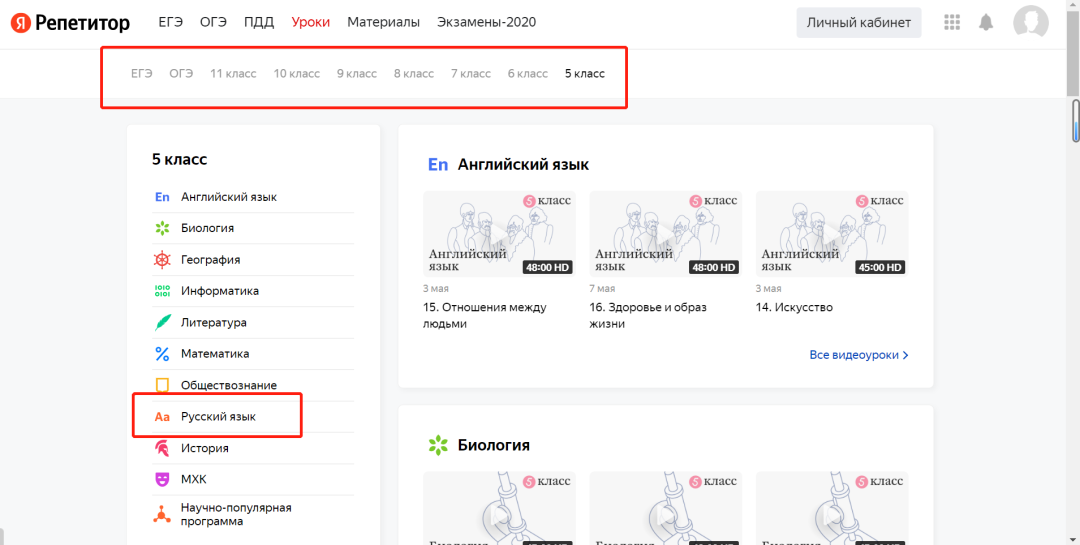Click the Личный кабинет button
The image size is (1080, 545).
pos(859,23)
